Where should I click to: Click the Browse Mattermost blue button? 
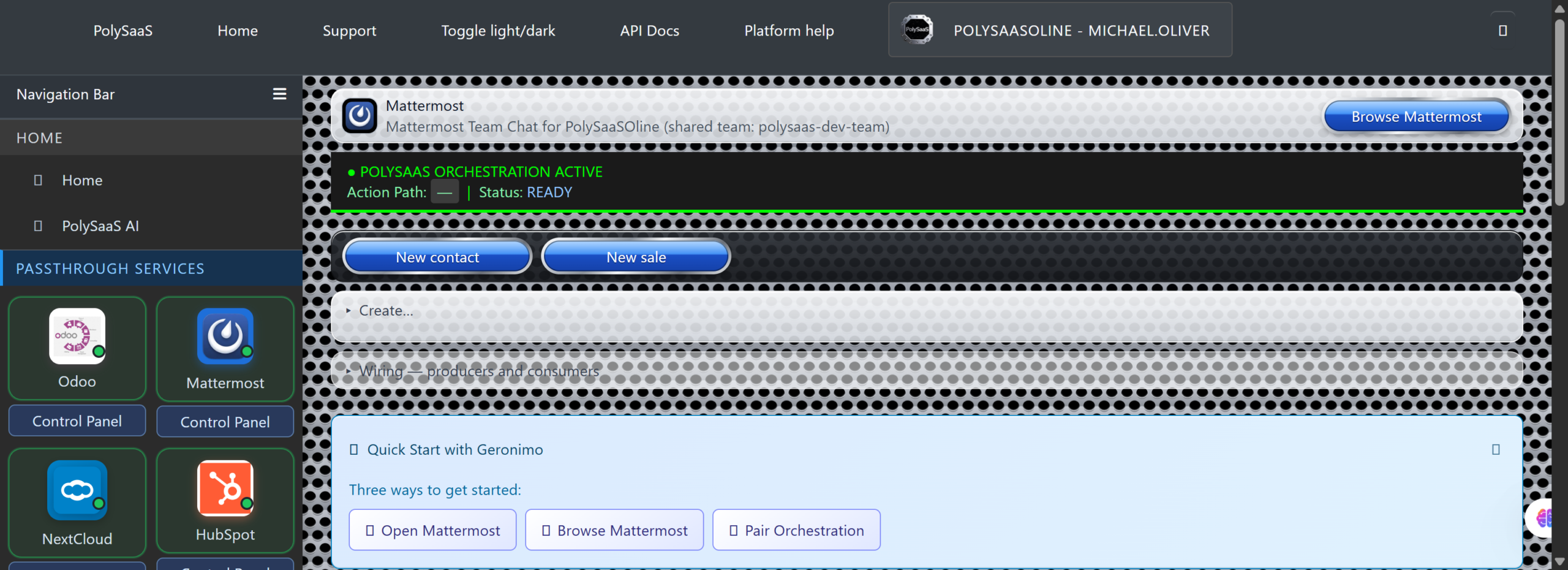(x=1416, y=116)
